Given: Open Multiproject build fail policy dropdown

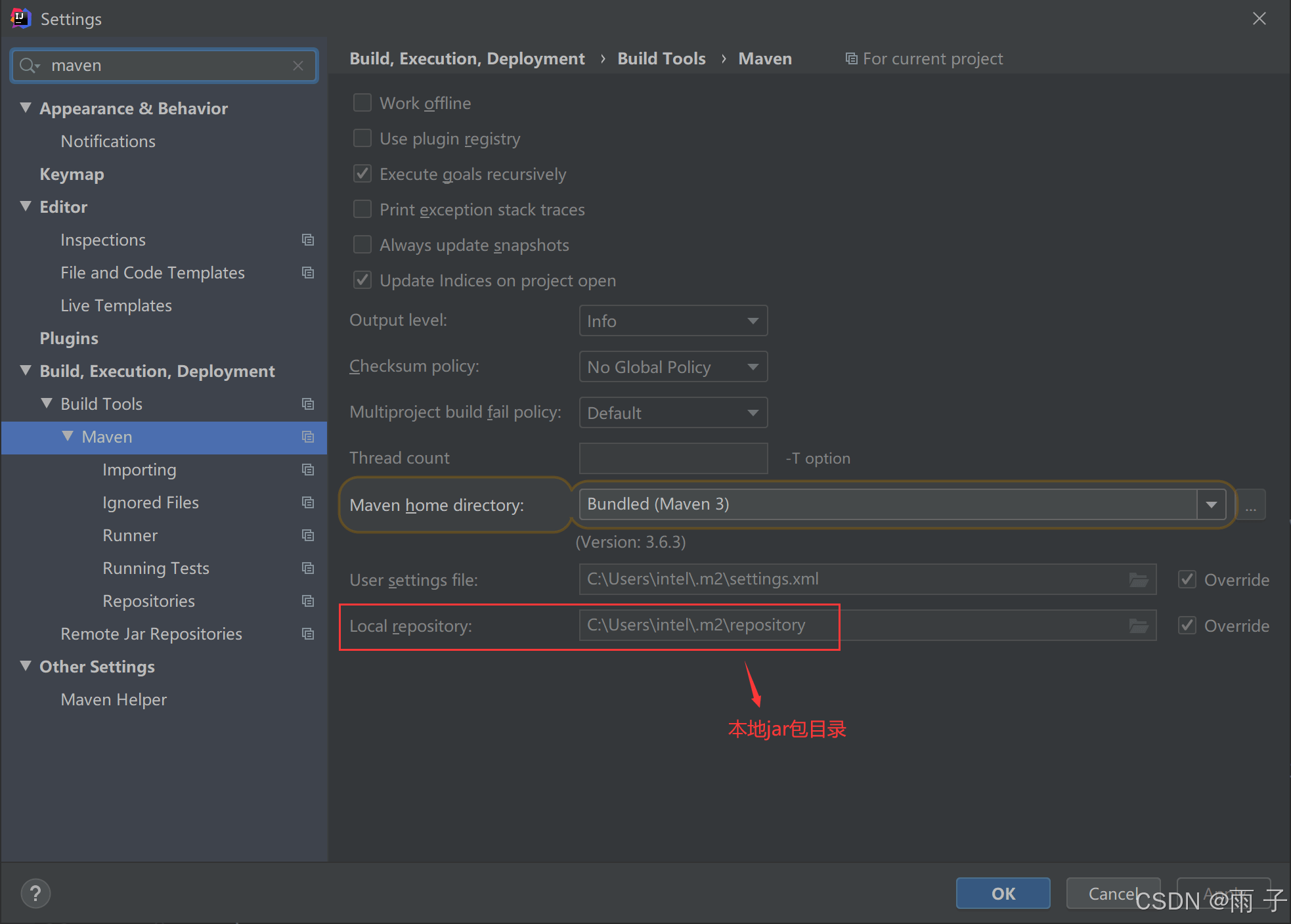Looking at the screenshot, I should 673,412.
